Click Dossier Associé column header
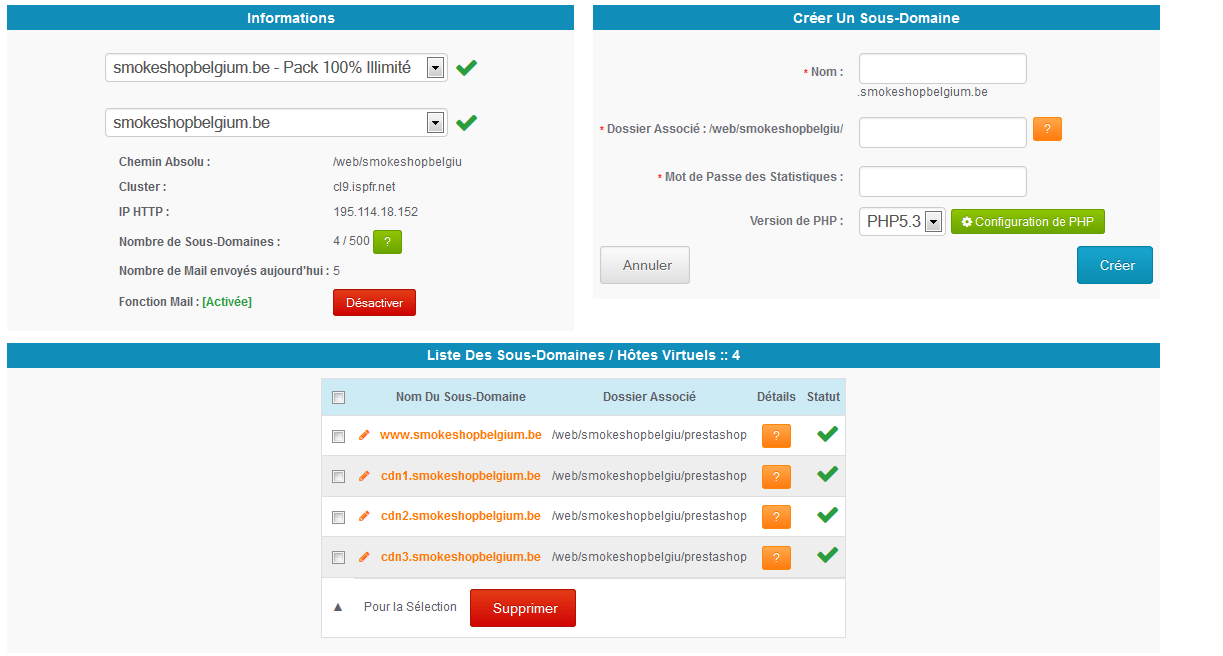The height and width of the screenshot is (656, 1223). pyautogui.click(x=649, y=397)
